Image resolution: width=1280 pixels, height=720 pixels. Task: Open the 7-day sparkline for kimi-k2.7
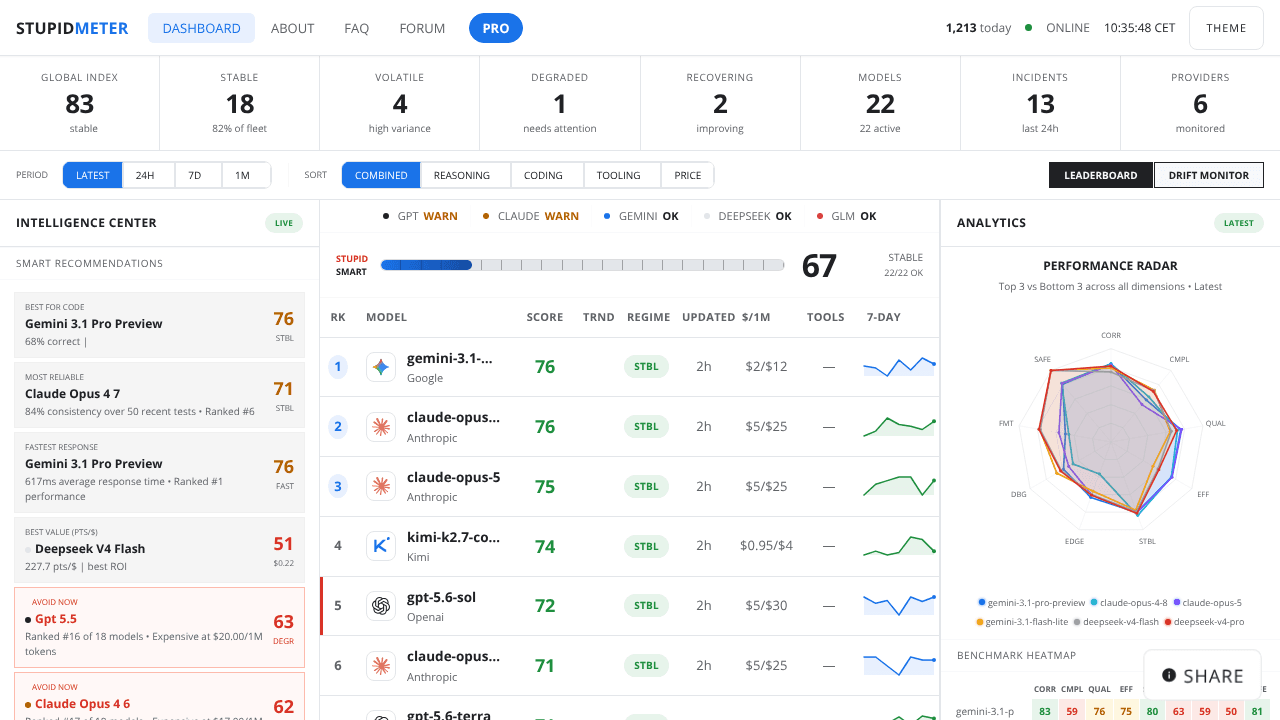(899, 546)
